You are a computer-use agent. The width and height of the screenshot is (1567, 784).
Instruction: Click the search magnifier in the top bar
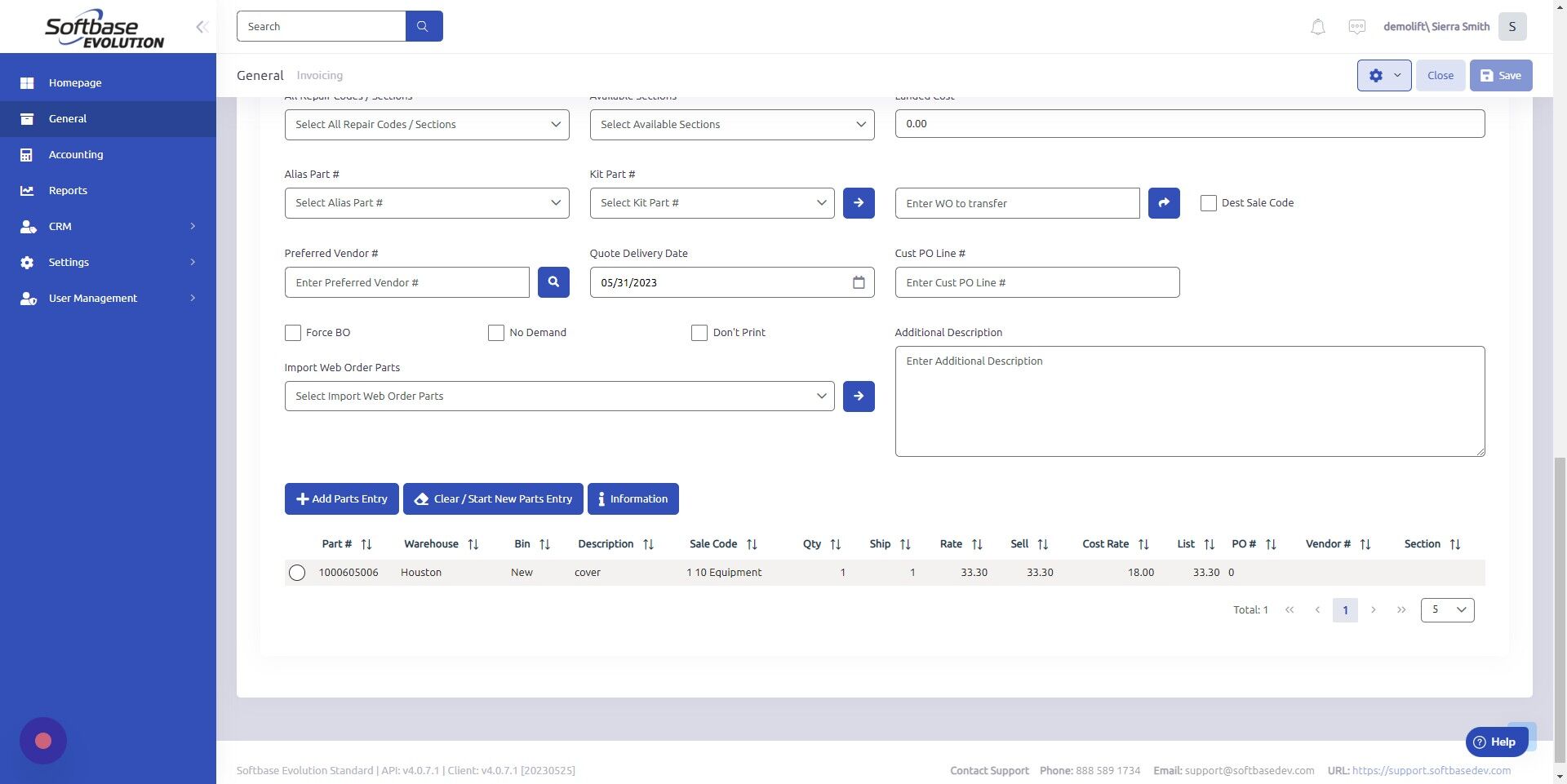[x=423, y=25]
